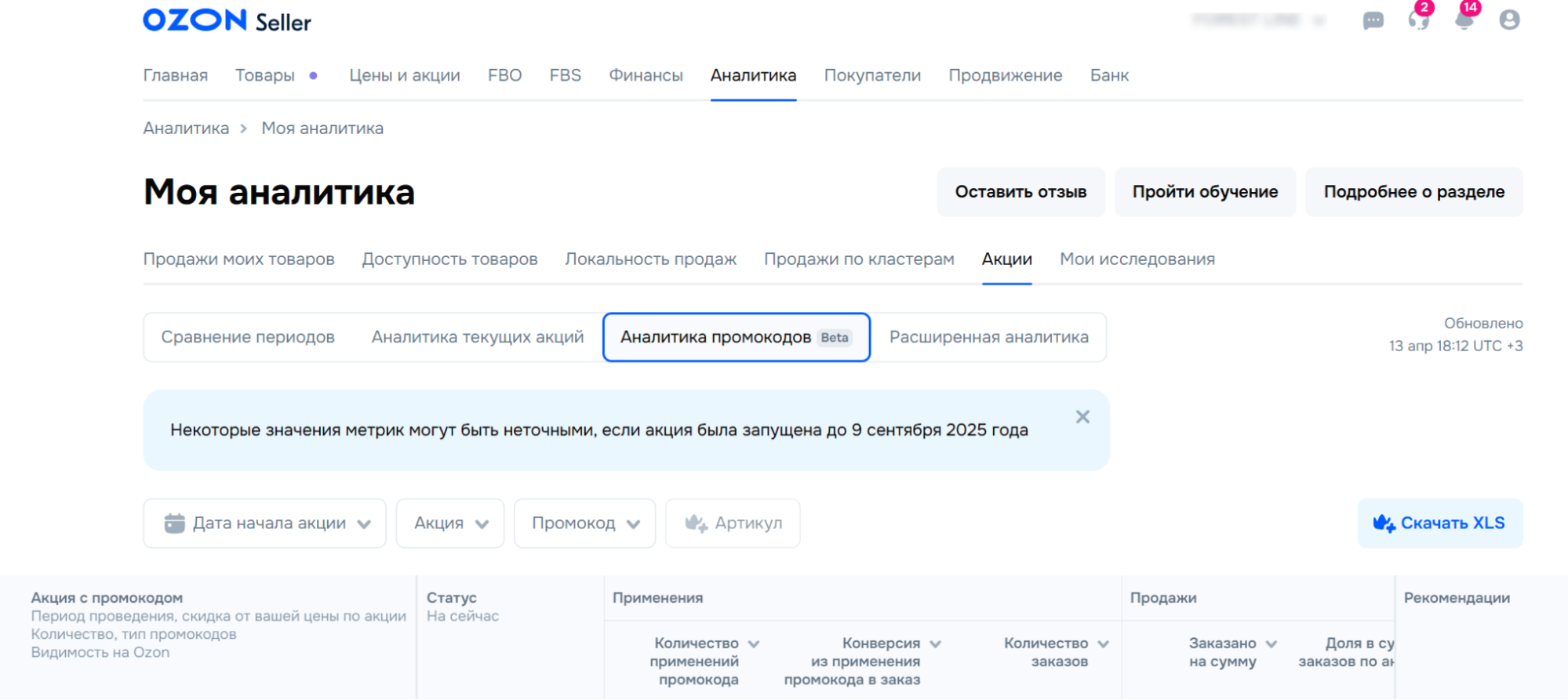Dismiss the metrics warning banner
The width and height of the screenshot is (1568, 700).
coord(1082,417)
